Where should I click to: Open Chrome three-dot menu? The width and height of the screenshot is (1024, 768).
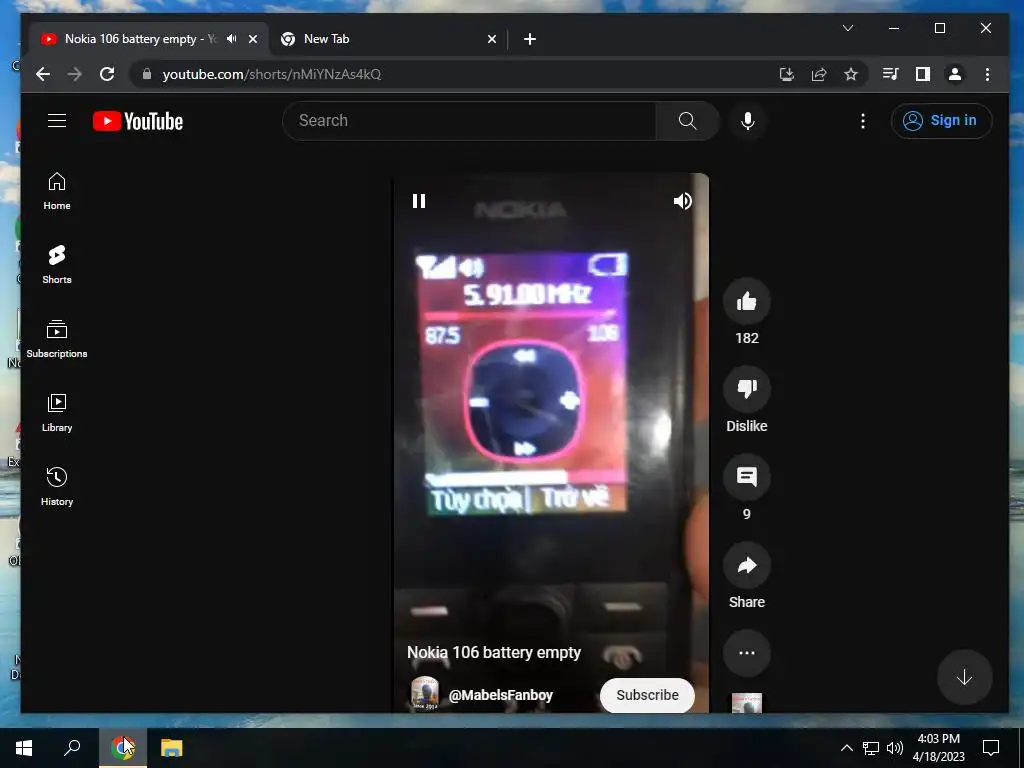[987, 74]
